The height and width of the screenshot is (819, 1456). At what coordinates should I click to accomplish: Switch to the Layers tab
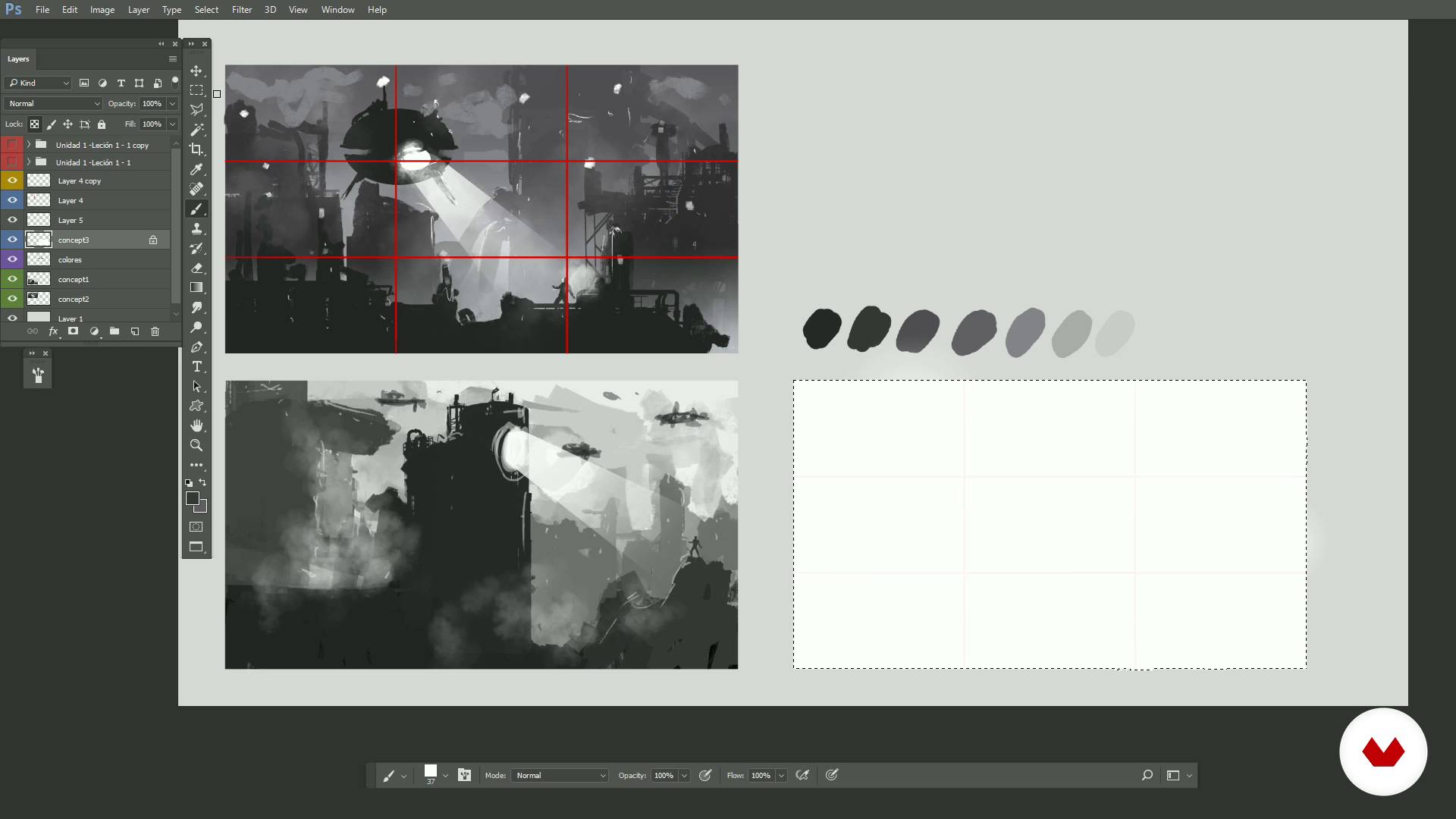[18, 59]
